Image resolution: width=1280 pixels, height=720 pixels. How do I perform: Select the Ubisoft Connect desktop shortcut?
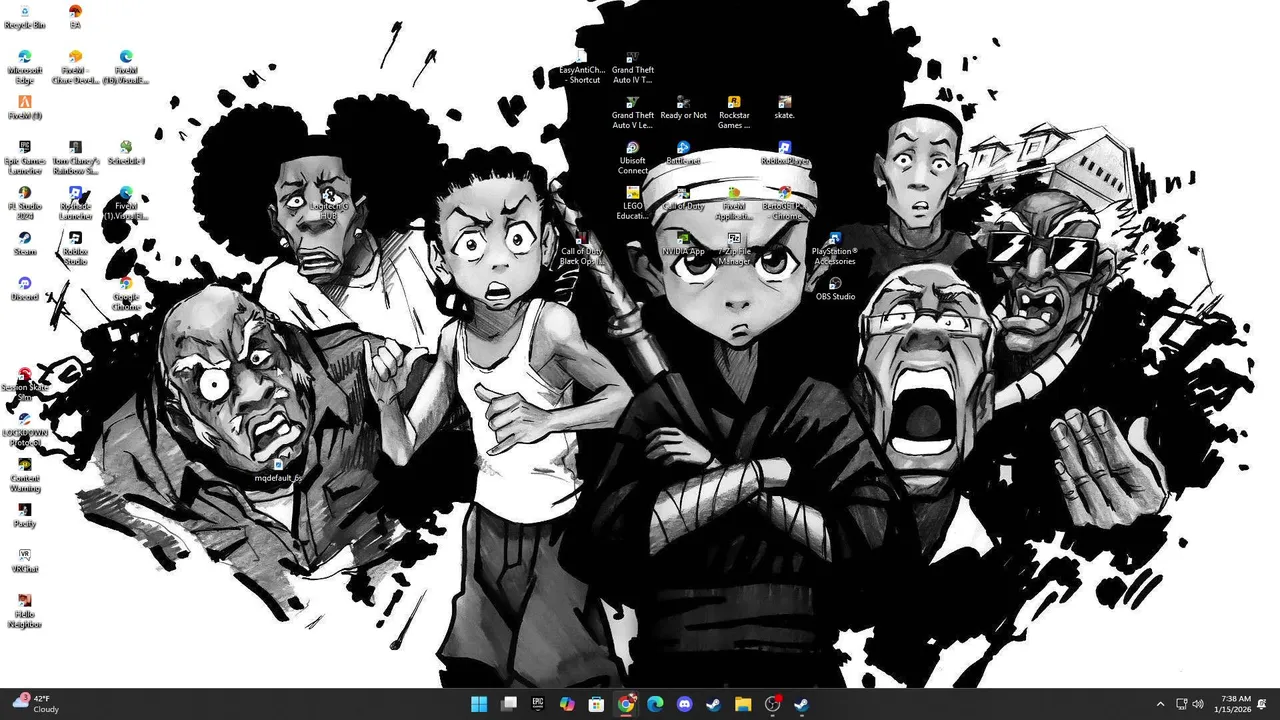[x=632, y=157]
